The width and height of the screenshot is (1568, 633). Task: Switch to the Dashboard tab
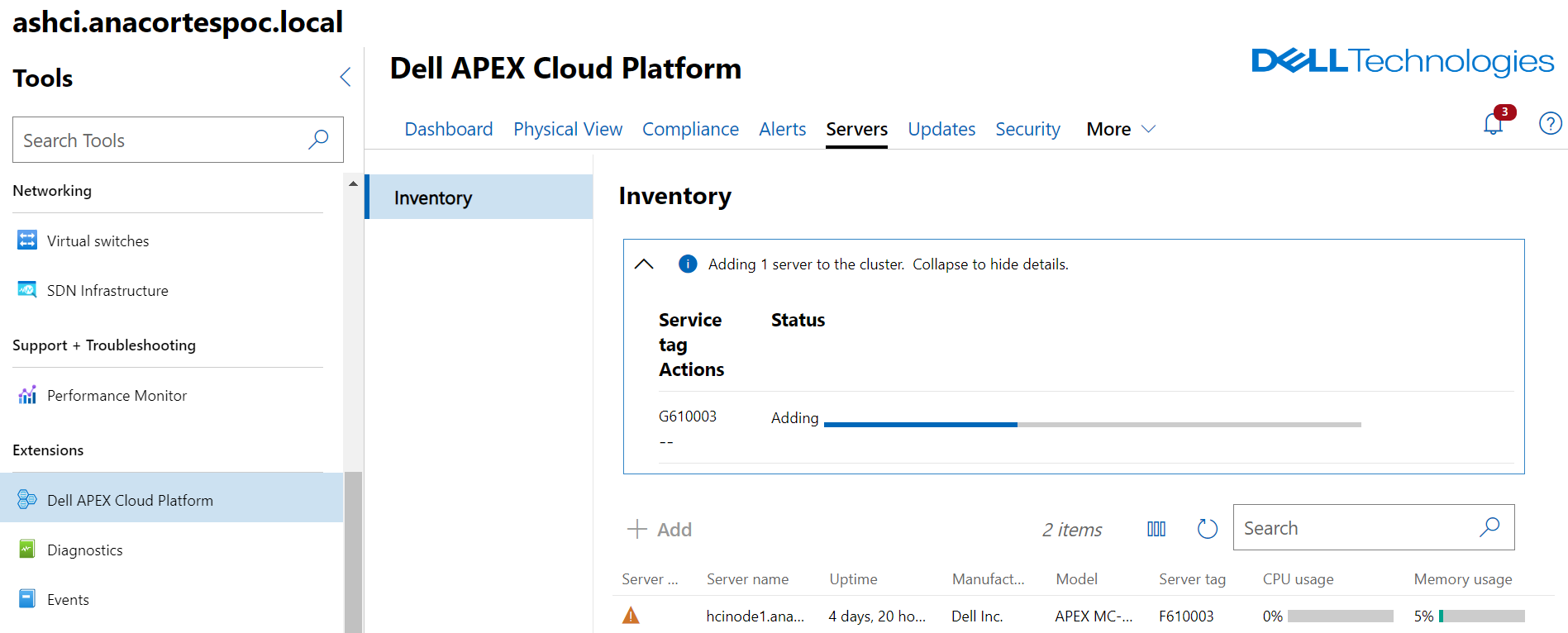coord(448,130)
